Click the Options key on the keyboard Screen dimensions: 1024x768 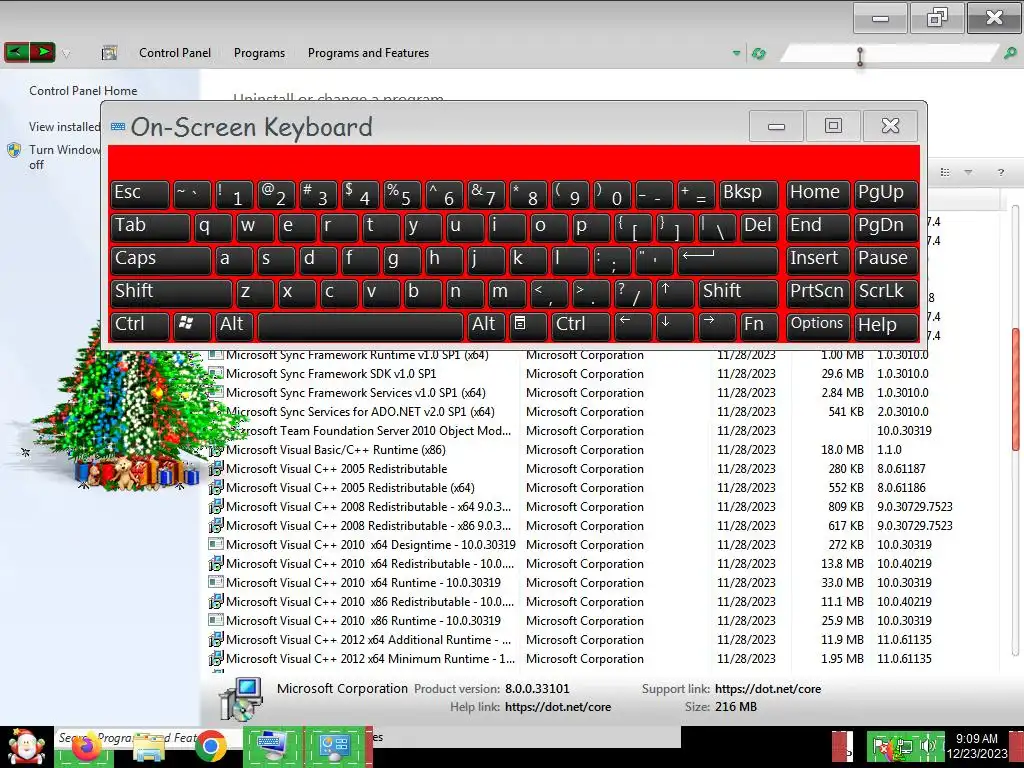click(x=818, y=325)
